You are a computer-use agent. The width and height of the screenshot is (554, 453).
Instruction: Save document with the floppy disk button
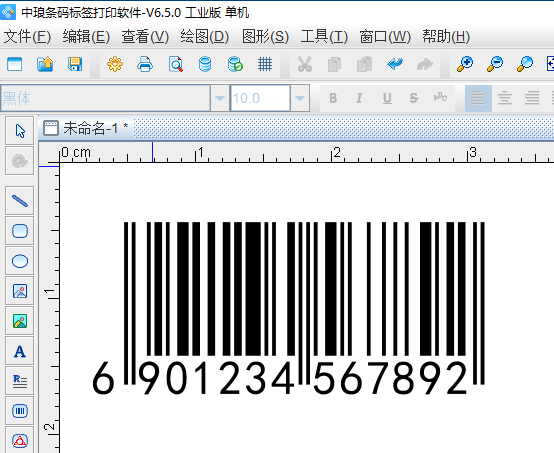click(75, 64)
